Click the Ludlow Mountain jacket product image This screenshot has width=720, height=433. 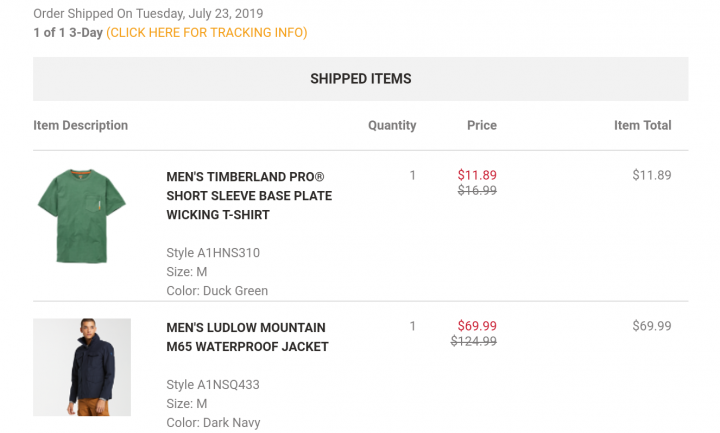pos(82,367)
